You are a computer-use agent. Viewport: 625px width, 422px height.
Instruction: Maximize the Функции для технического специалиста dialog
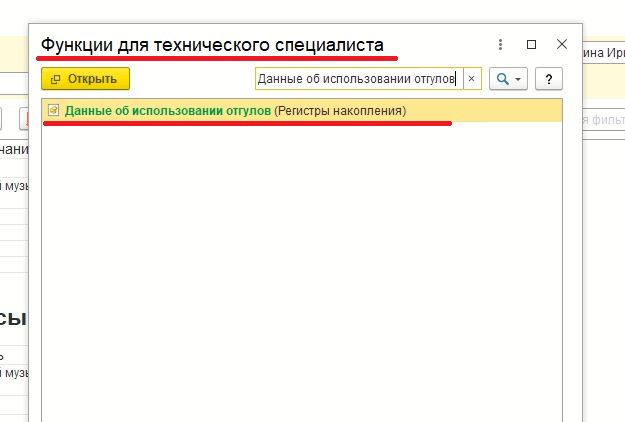coord(531,44)
